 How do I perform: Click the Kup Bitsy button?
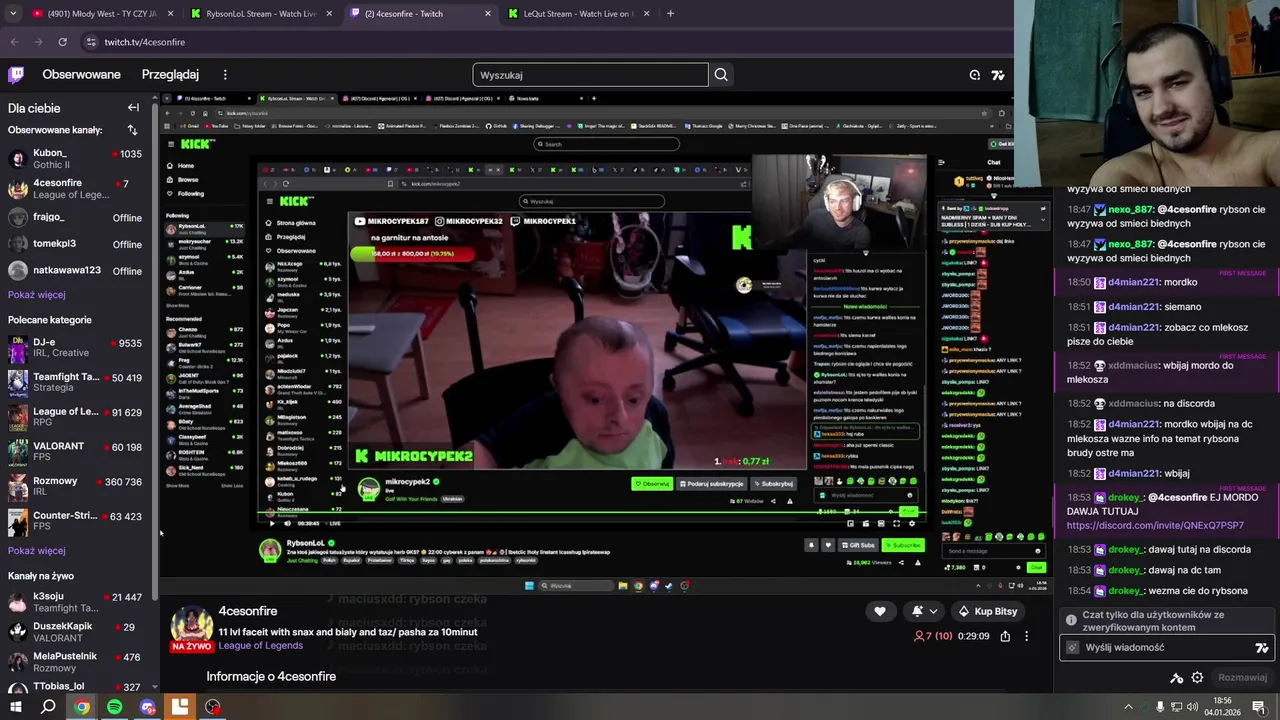click(x=987, y=611)
